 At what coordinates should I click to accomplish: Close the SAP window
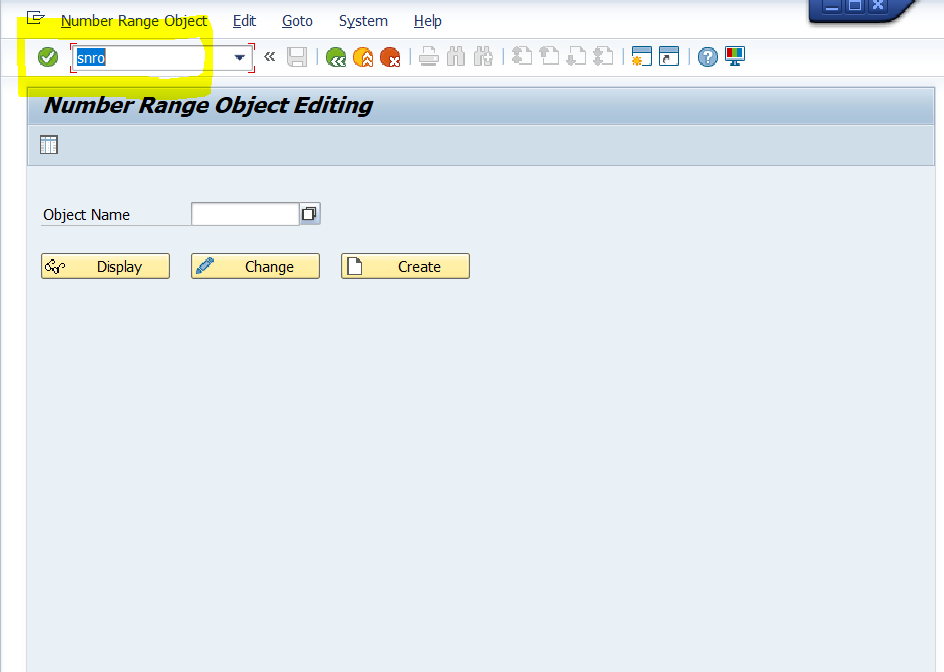[x=878, y=6]
